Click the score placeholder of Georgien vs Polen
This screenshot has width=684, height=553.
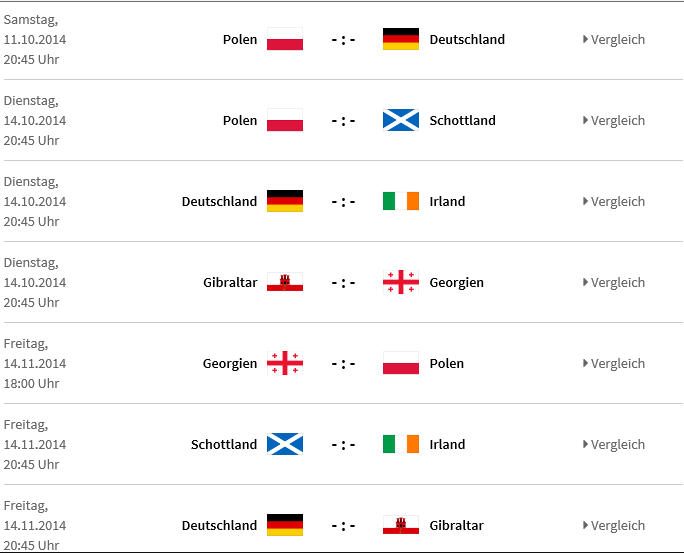point(343,364)
